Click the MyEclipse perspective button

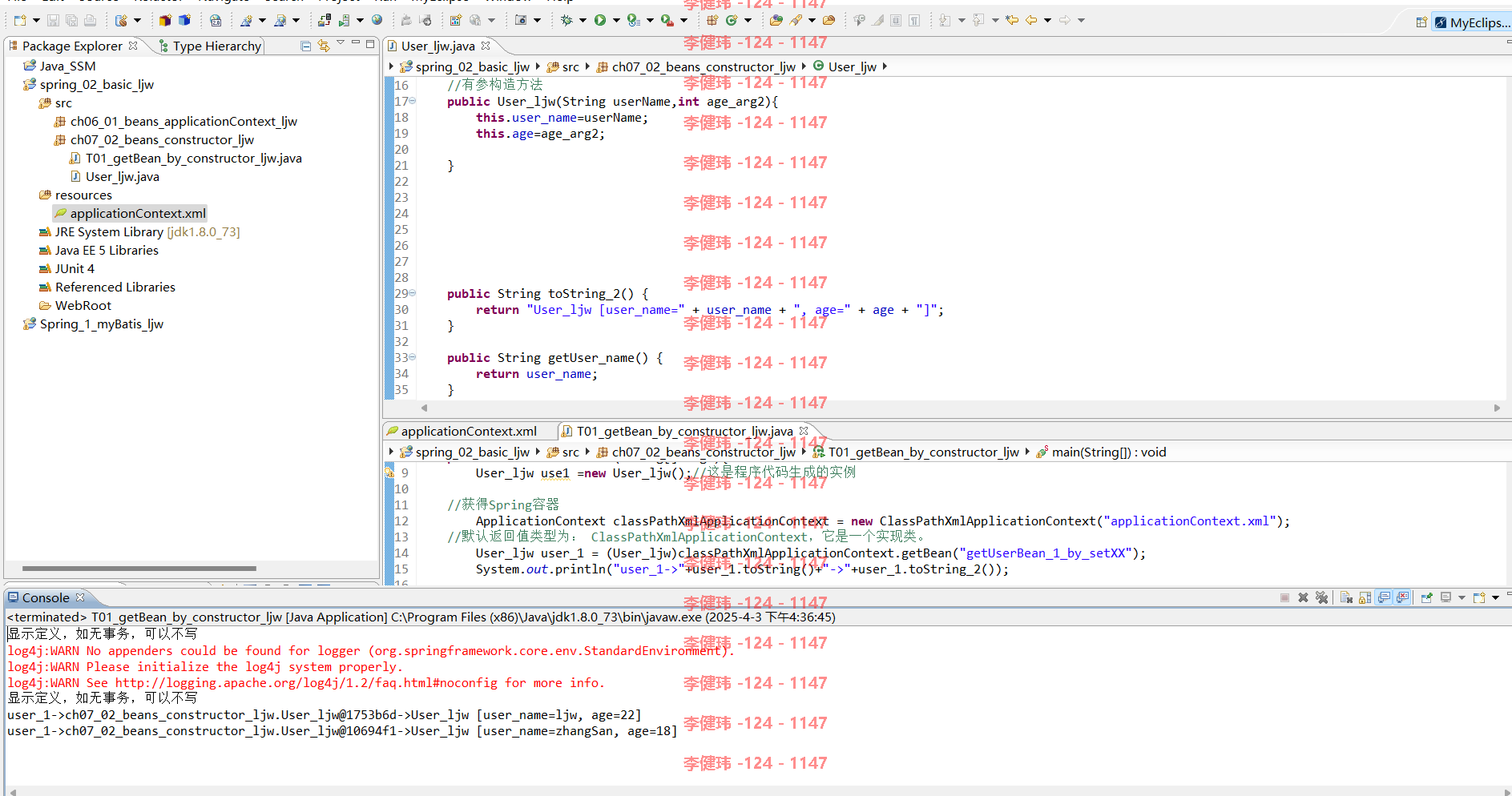[1472, 22]
